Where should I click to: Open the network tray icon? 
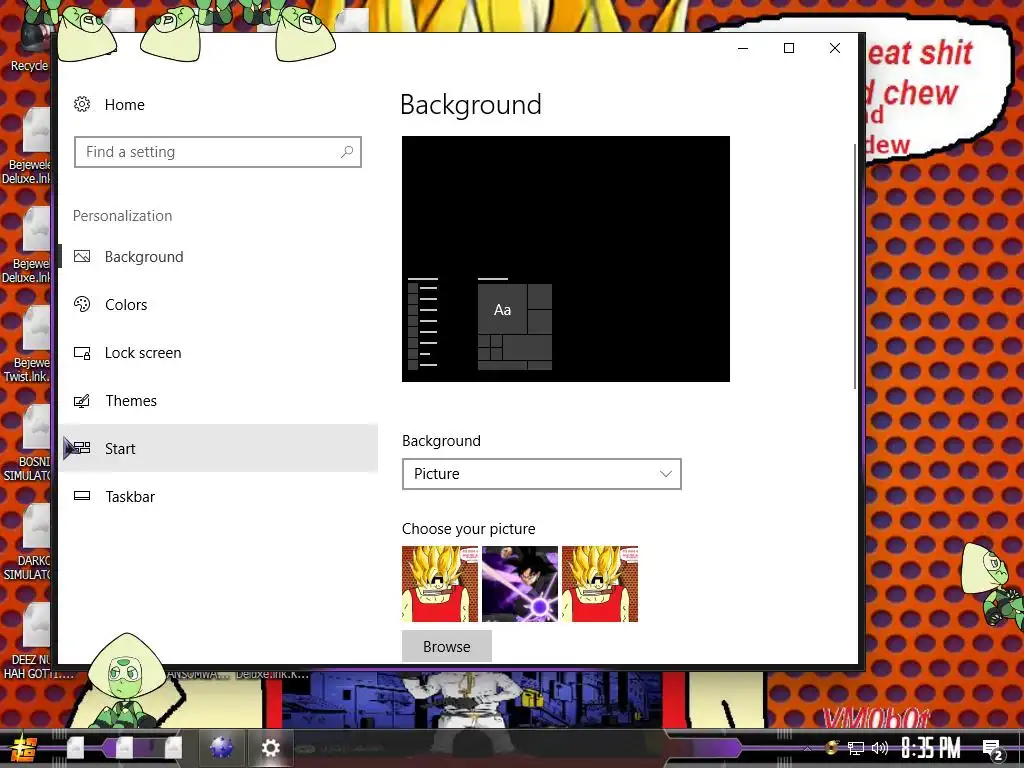pos(856,748)
